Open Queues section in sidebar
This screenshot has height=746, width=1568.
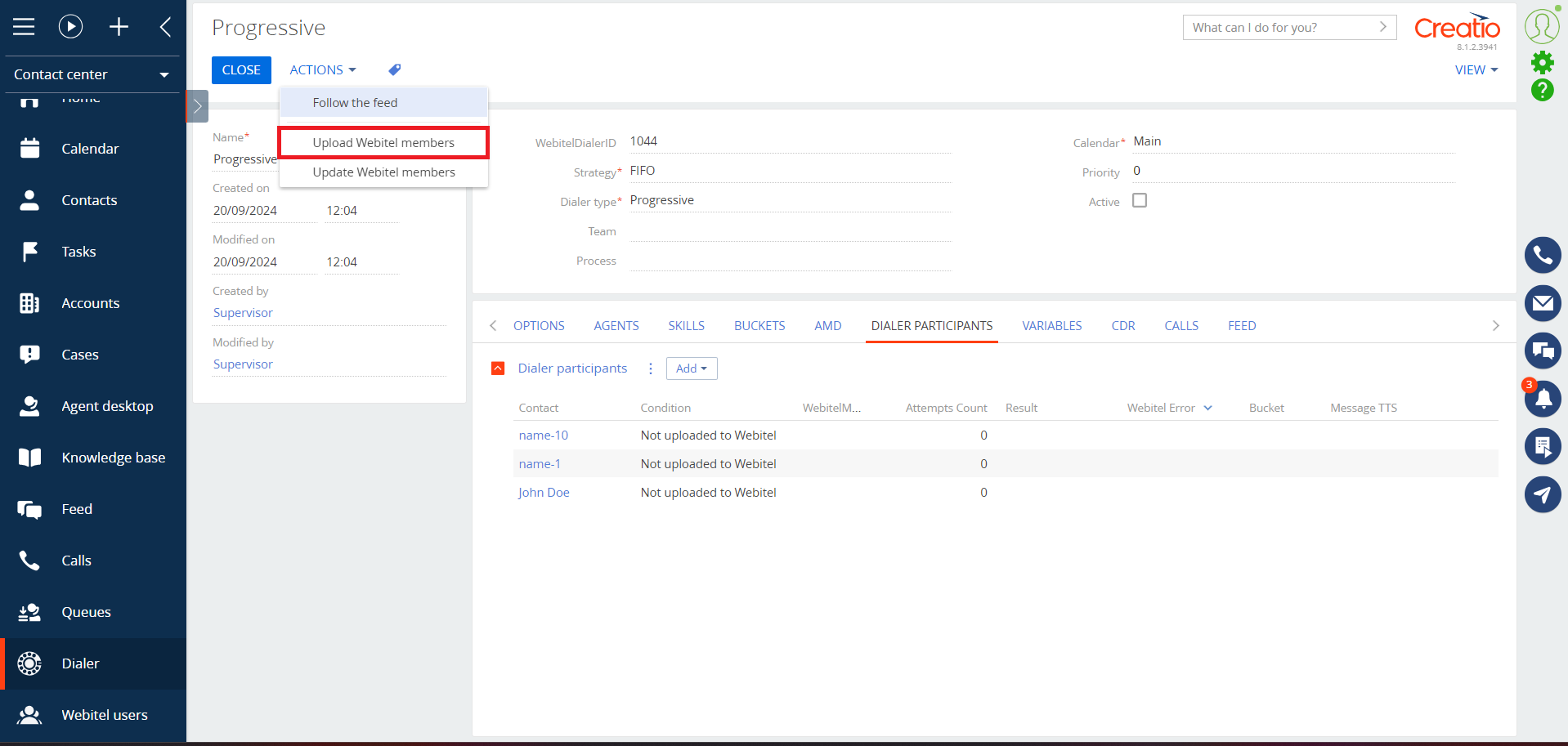[x=93, y=612]
